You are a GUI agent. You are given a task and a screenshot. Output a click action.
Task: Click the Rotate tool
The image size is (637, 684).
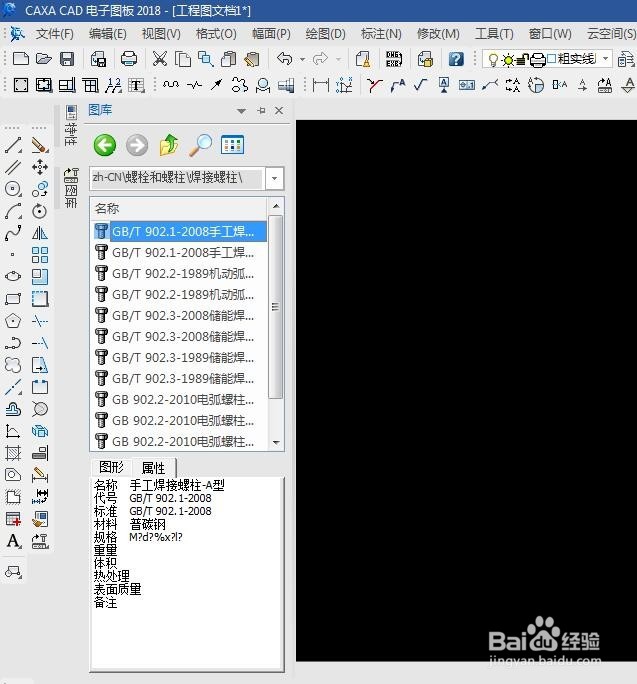click(40, 211)
